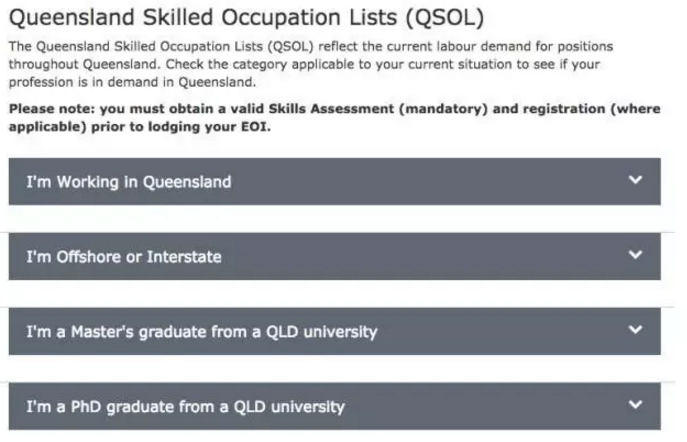Click the chevron on Master's graduate row
This screenshot has width=687, height=442.
coord(635,329)
